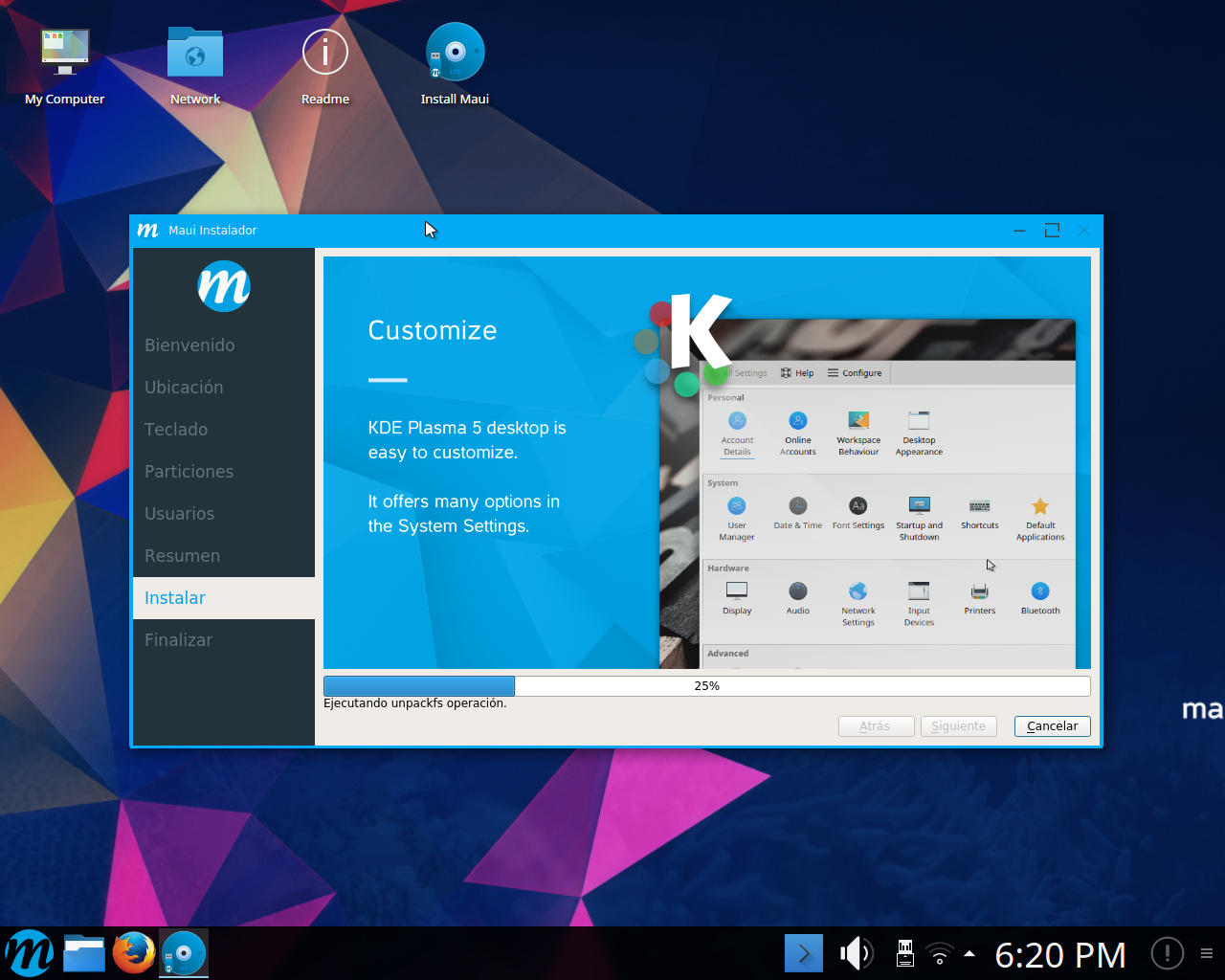Click the Desktop Appearance icon in slideshow
This screenshot has height=980, width=1225.
coord(919,433)
